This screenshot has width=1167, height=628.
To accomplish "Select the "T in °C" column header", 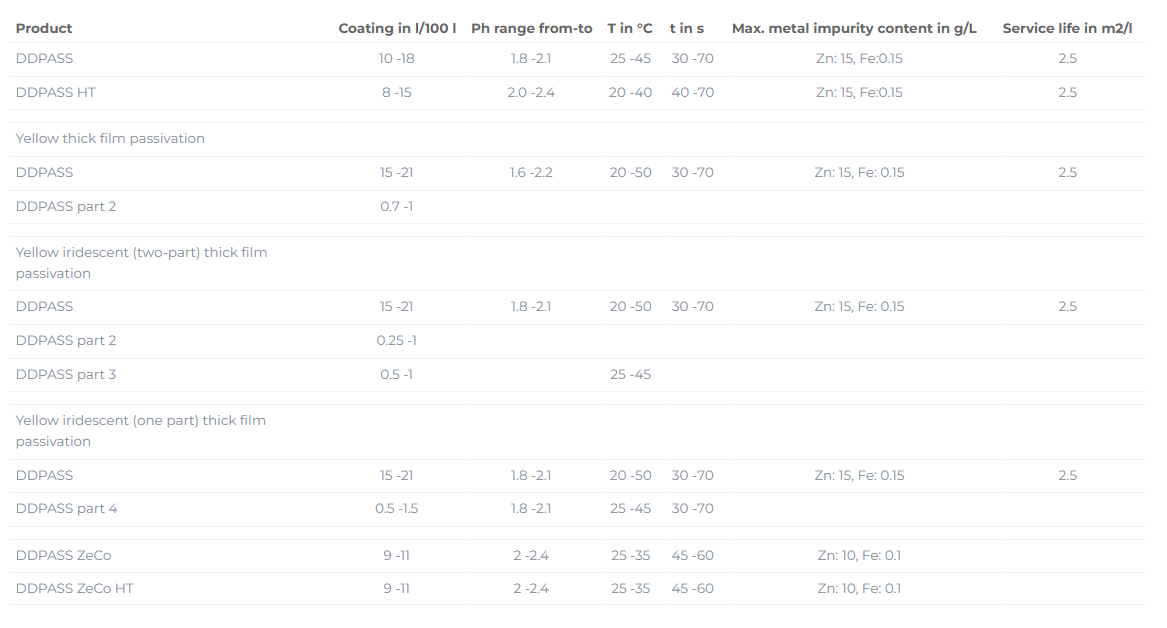I will coord(630,28).
